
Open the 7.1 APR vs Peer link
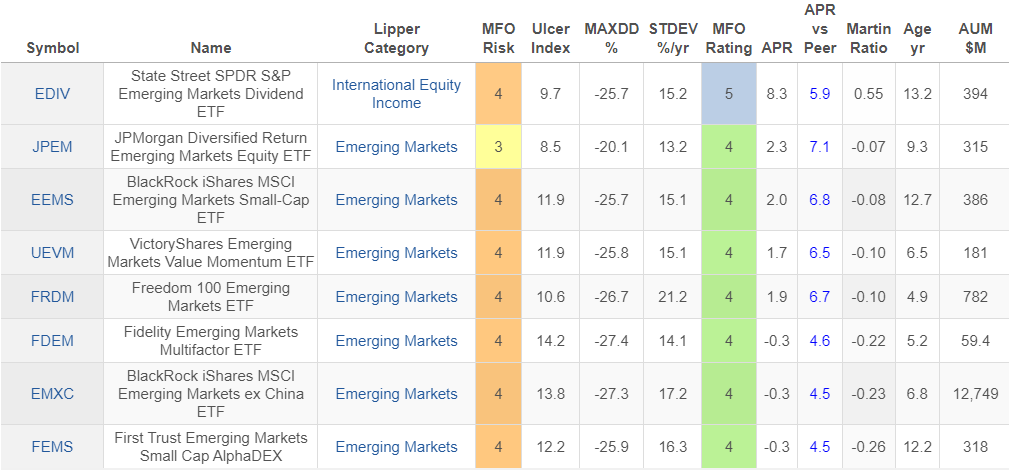click(820, 147)
